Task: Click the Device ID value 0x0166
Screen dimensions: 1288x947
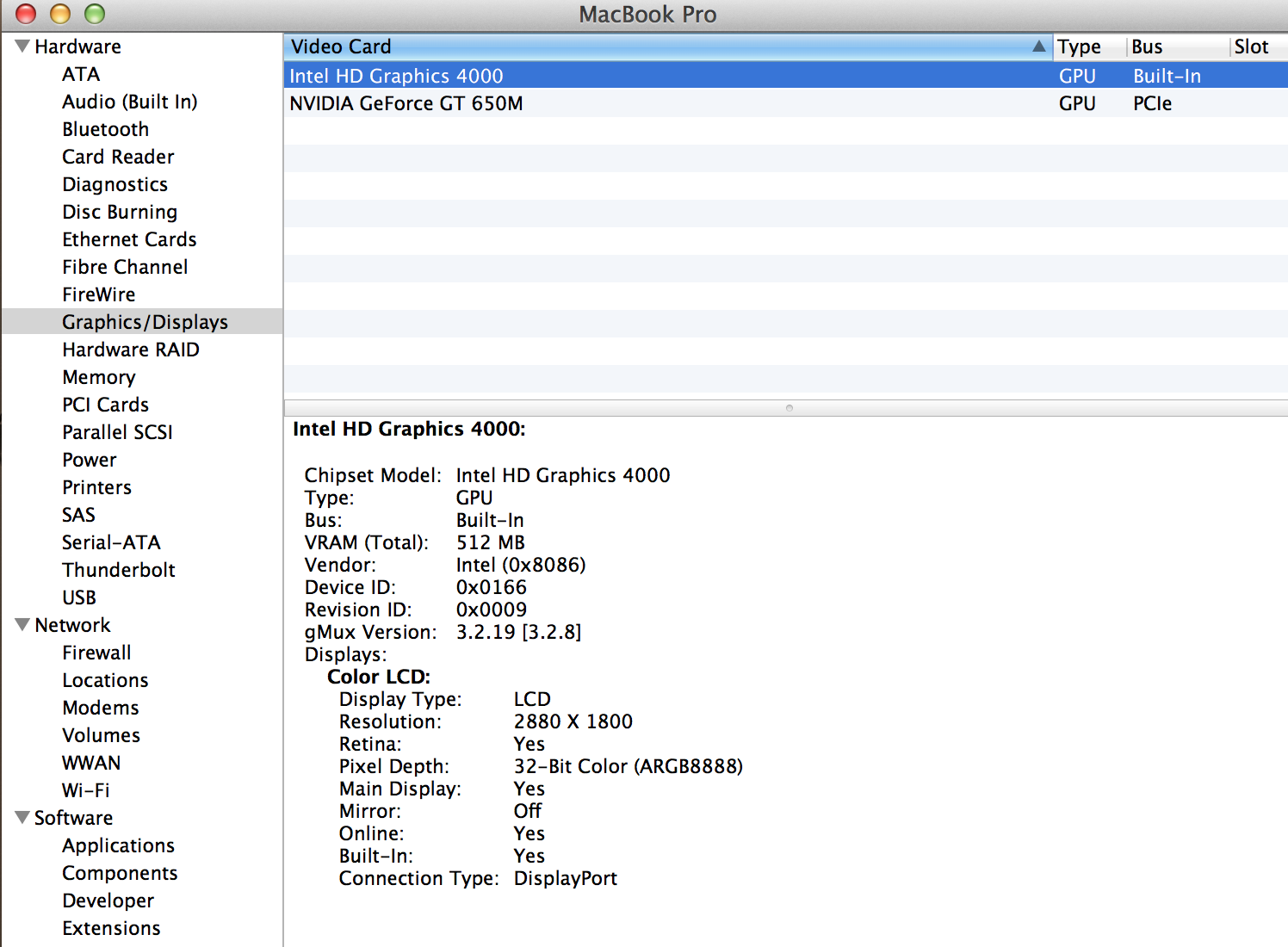Action: click(x=492, y=587)
